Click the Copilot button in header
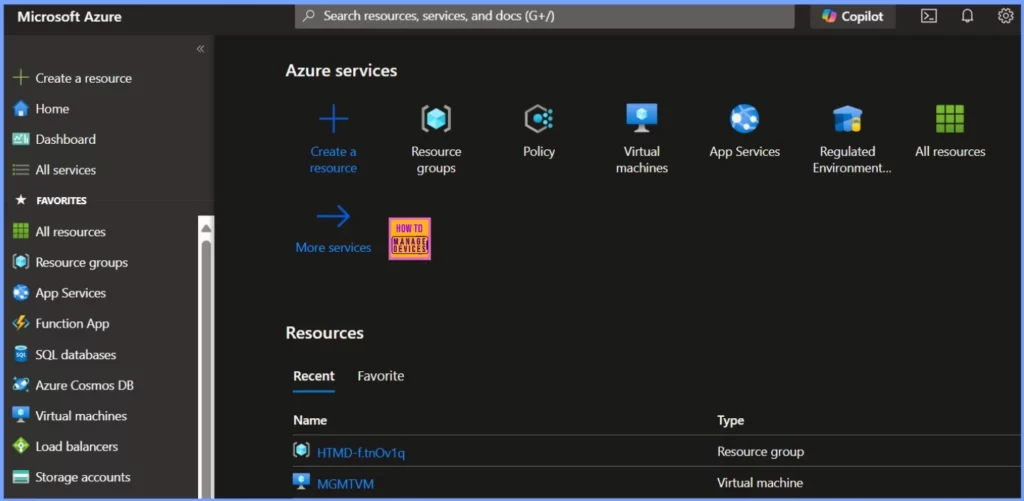 coord(853,16)
